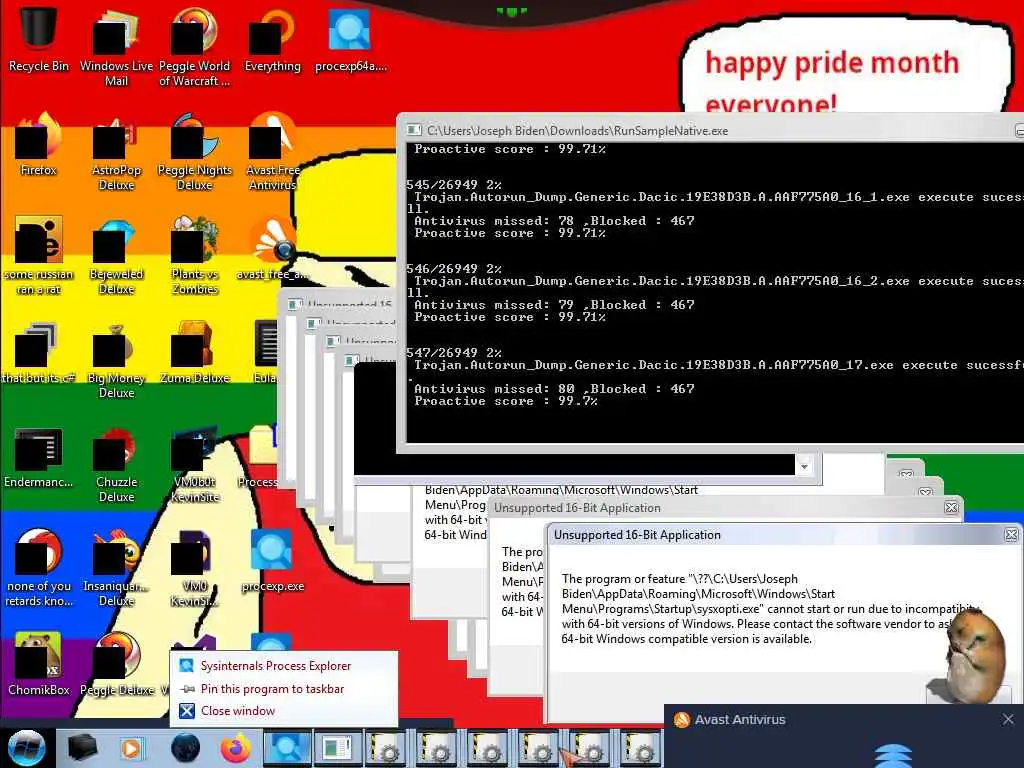Screen dimensions: 1024x768
Task: Click 'Antivirus missed: 79' console line
Action: 554,305
